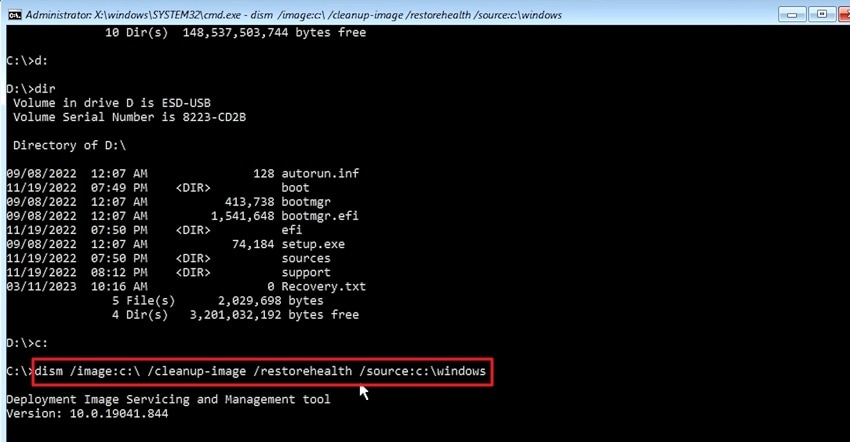The height and width of the screenshot is (442, 850).
Task: Click the cmd.exe icon in title bar
Action: 15,15
